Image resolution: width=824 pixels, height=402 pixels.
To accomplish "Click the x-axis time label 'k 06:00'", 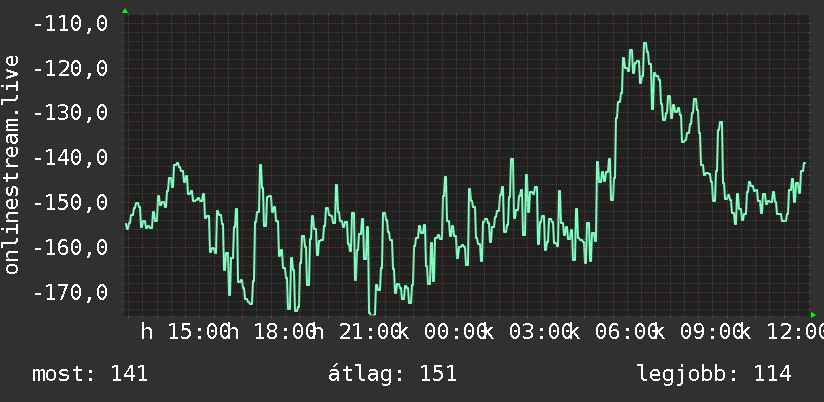I will tap(613, 332).
